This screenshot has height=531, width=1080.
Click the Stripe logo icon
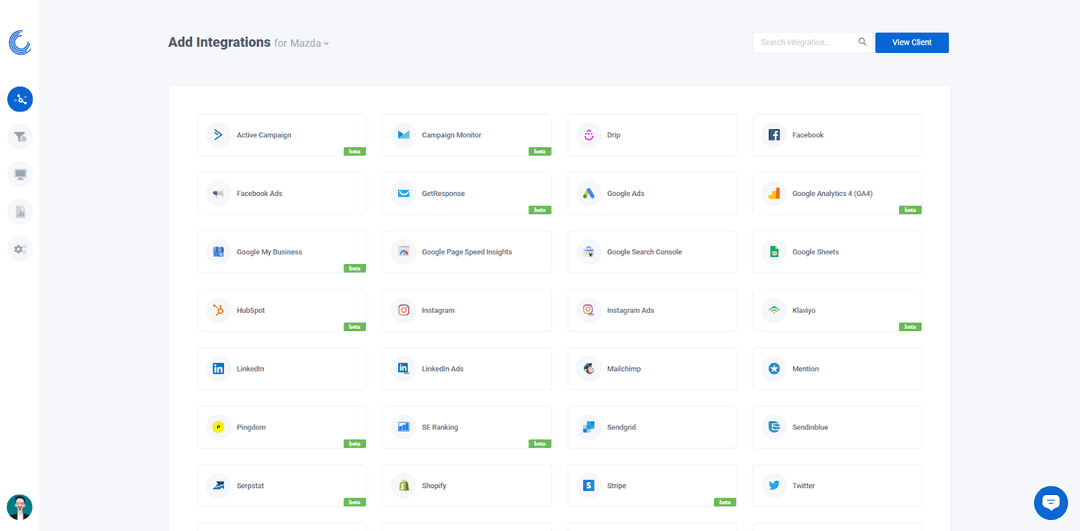click(x=589, y=486)
